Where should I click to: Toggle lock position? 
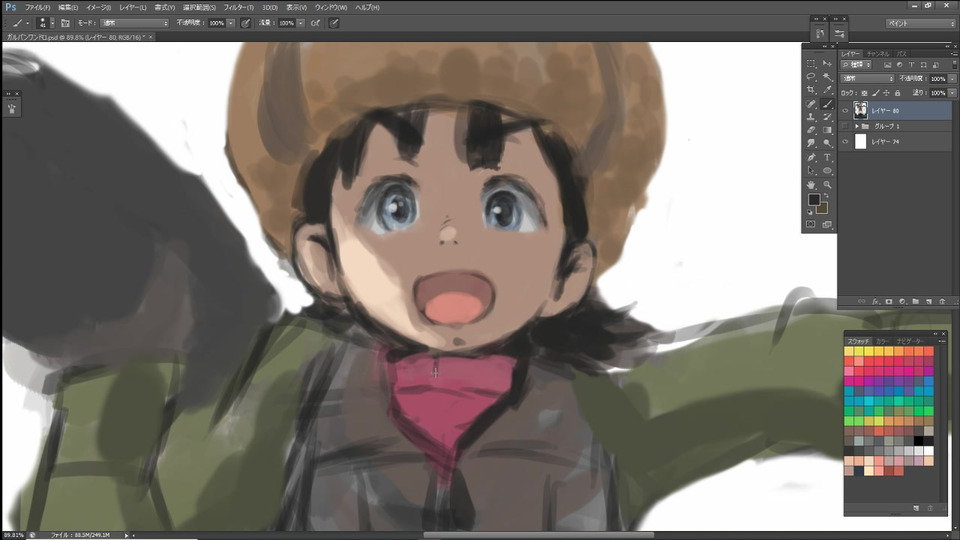click(x=887, y=93)
